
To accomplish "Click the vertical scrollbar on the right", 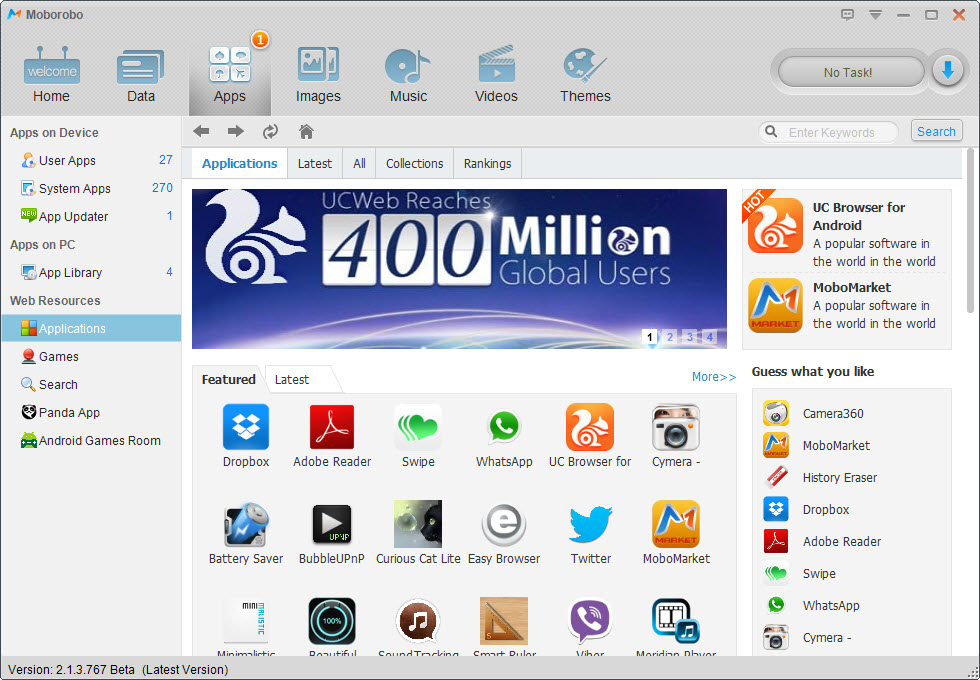I will (x=969, y=230).
